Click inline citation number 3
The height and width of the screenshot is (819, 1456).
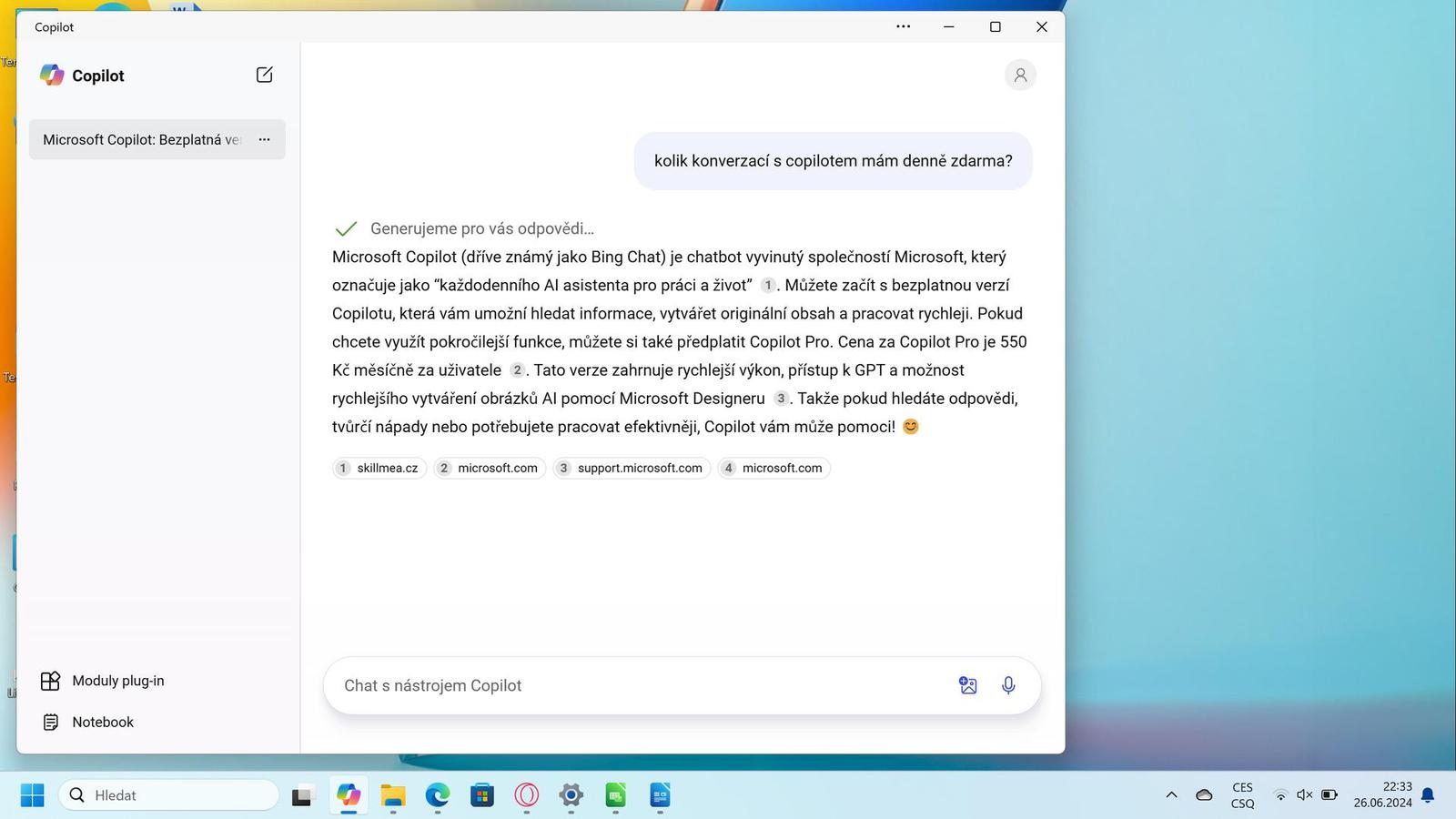781,398
